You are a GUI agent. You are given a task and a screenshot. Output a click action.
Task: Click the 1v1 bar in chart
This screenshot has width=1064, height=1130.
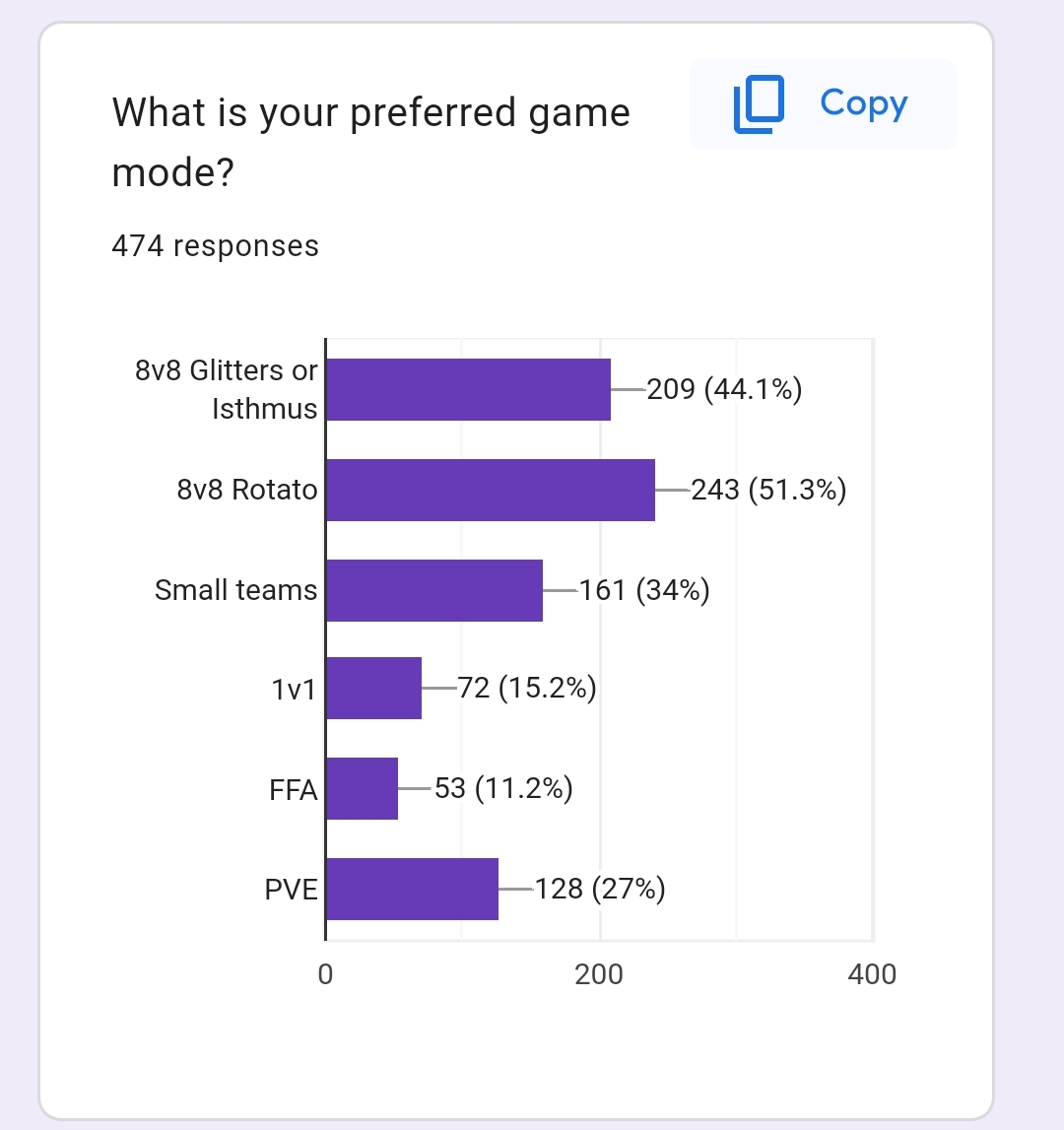(x=374, y=688)
